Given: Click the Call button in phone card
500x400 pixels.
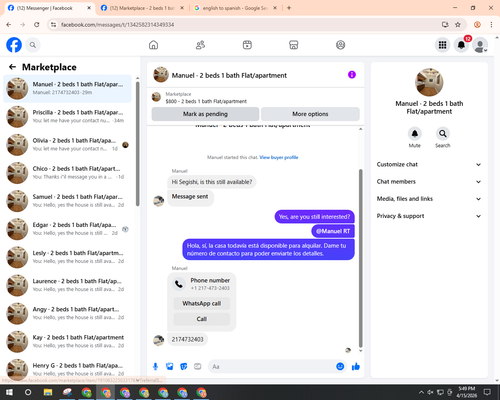Looking at the screenshot, I should coord(202,319).
